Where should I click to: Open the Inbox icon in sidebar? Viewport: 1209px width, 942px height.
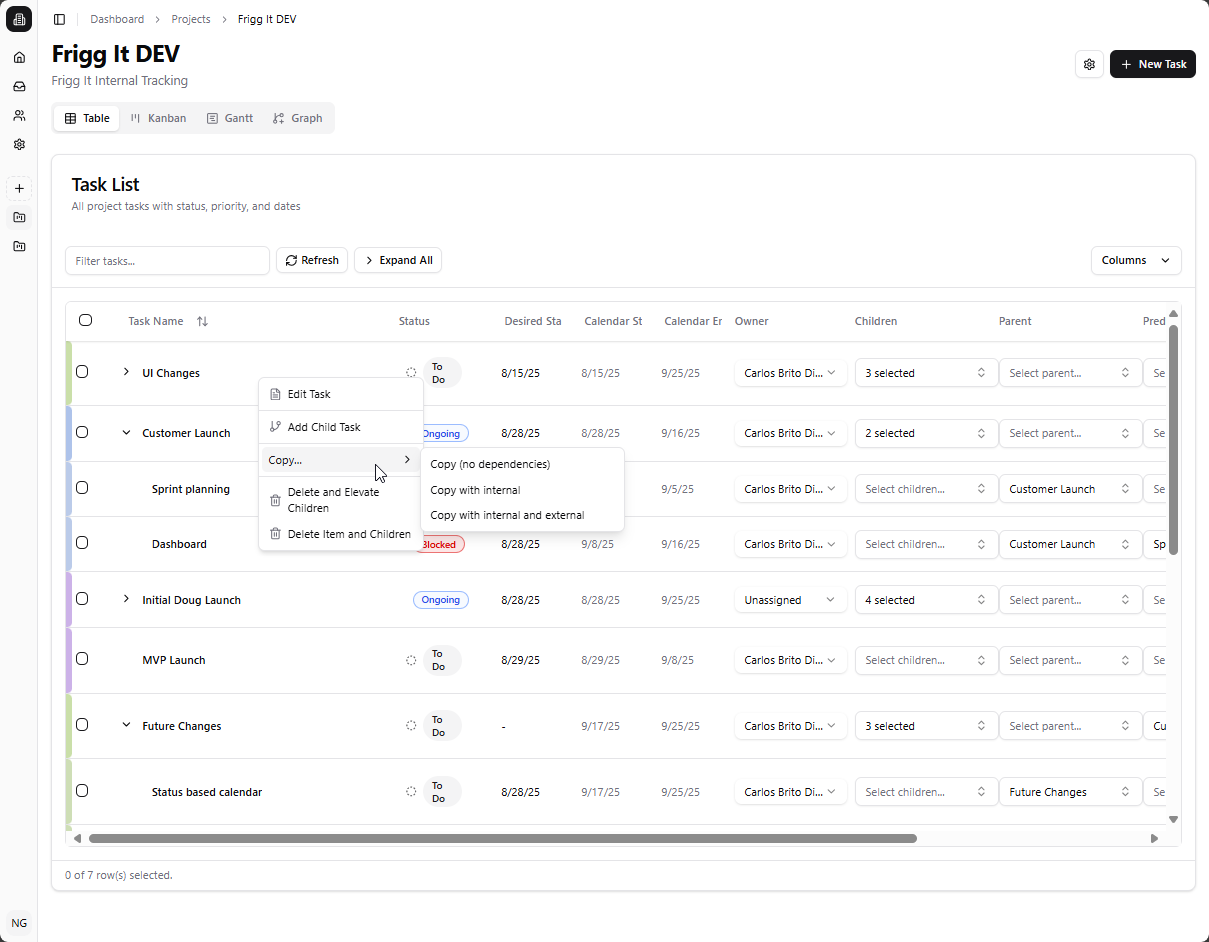[x=19, y=86]
